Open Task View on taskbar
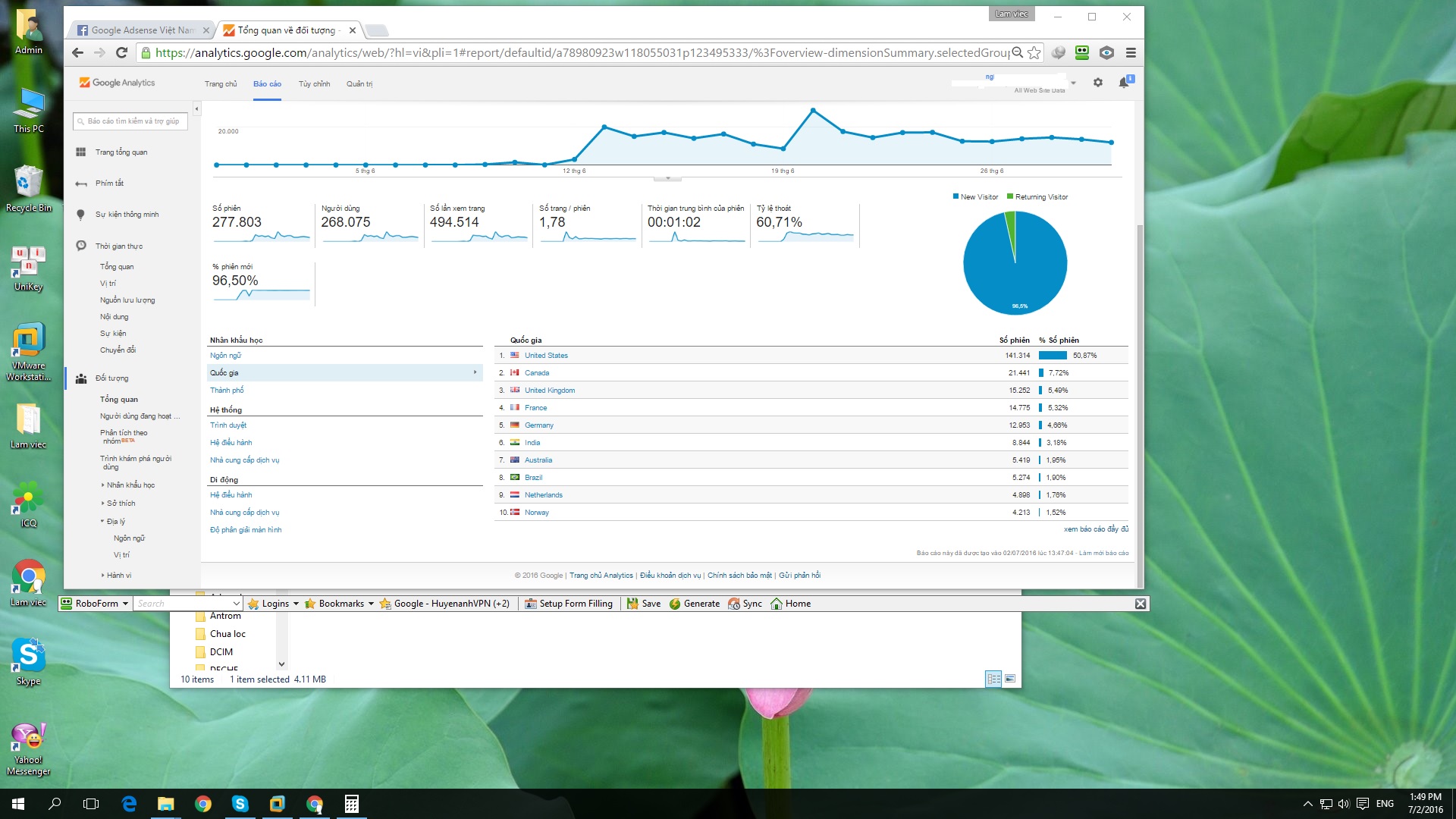The image size is (1456, 819). tap(91, 804)
